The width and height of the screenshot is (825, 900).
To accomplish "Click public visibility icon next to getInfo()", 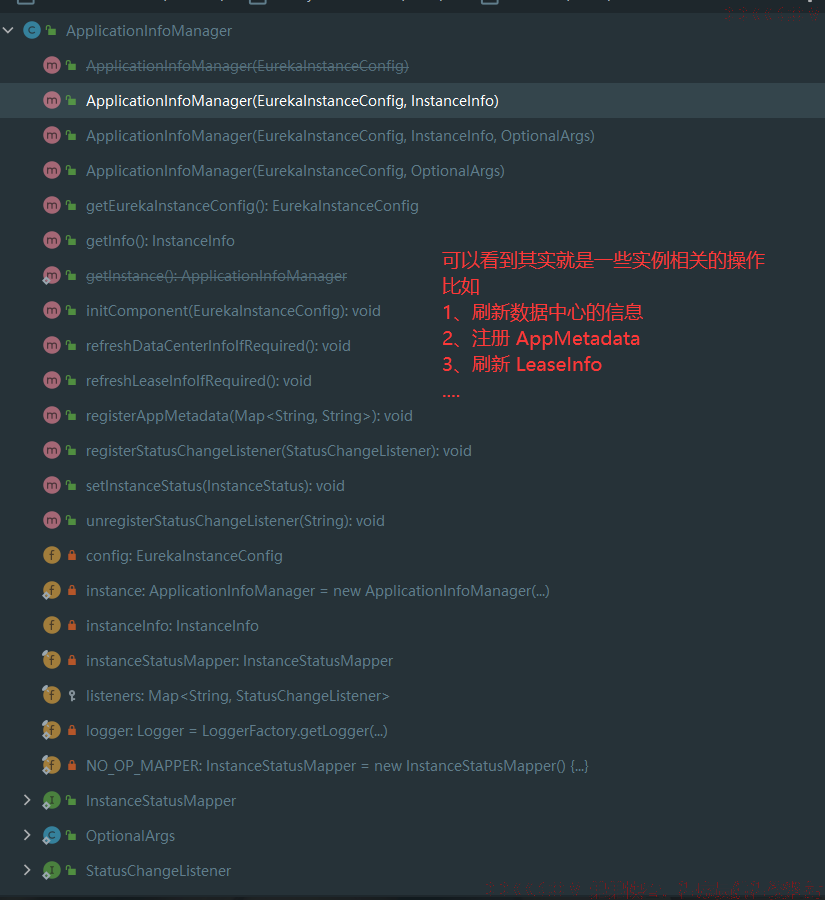I will pos(71,240).
